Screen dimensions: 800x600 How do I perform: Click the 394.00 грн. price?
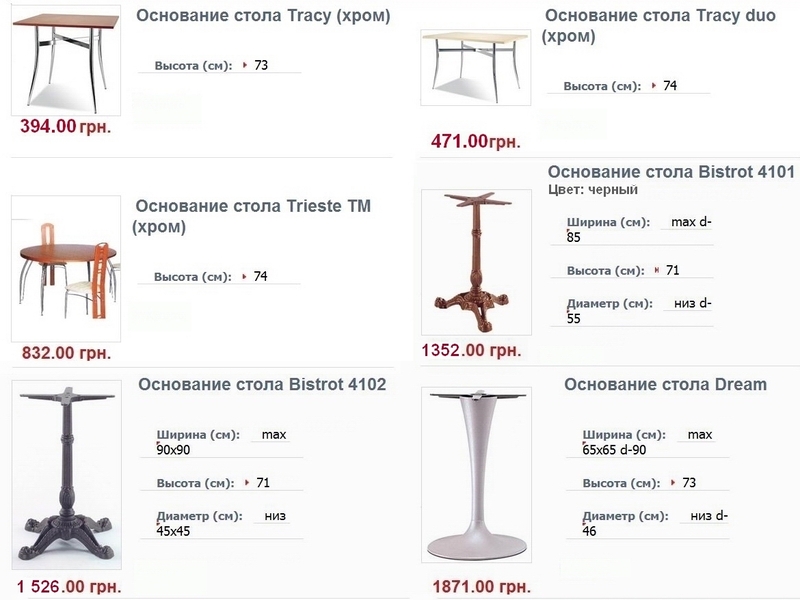[x=65, y=127]
